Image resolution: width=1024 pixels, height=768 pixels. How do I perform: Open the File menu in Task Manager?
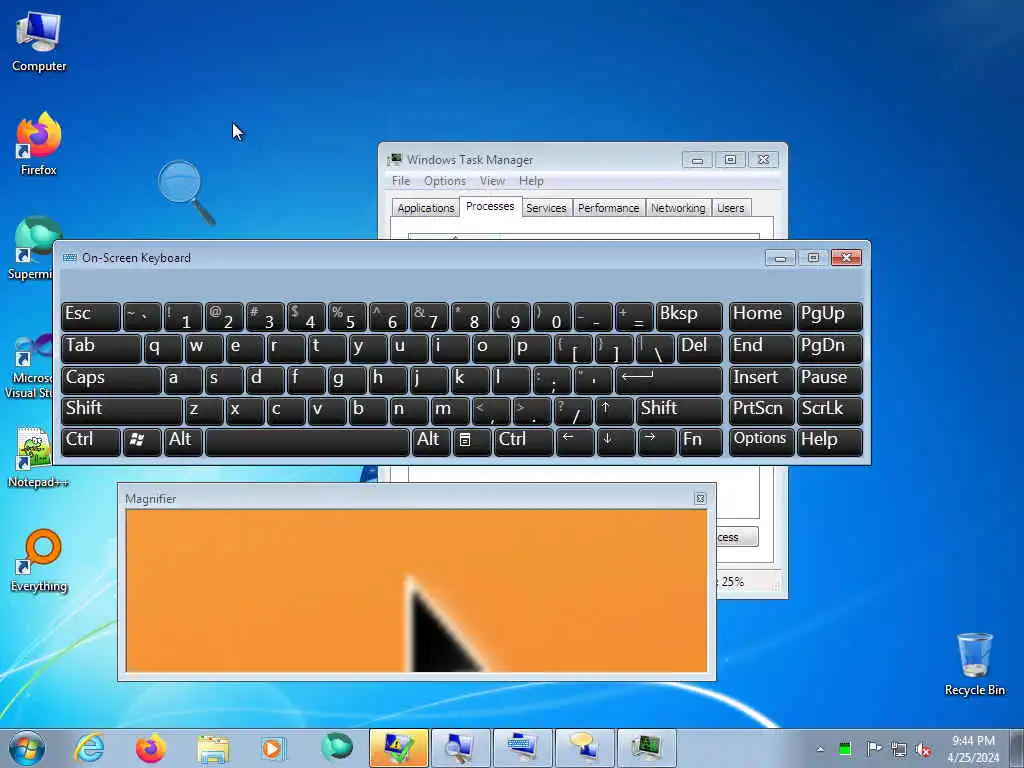(x=401, y=181)
